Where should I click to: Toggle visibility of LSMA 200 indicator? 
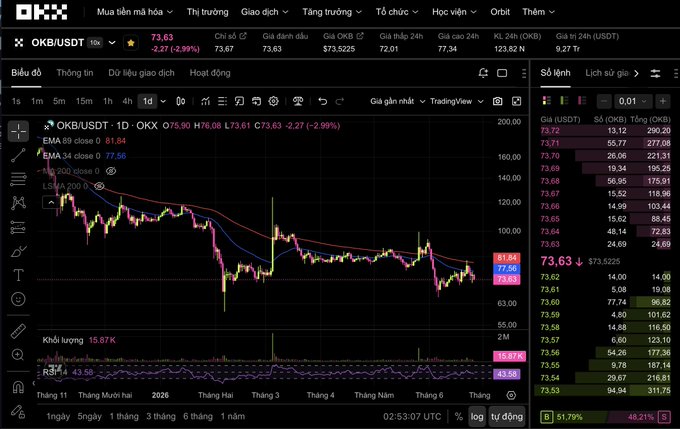tap(99, 186)
